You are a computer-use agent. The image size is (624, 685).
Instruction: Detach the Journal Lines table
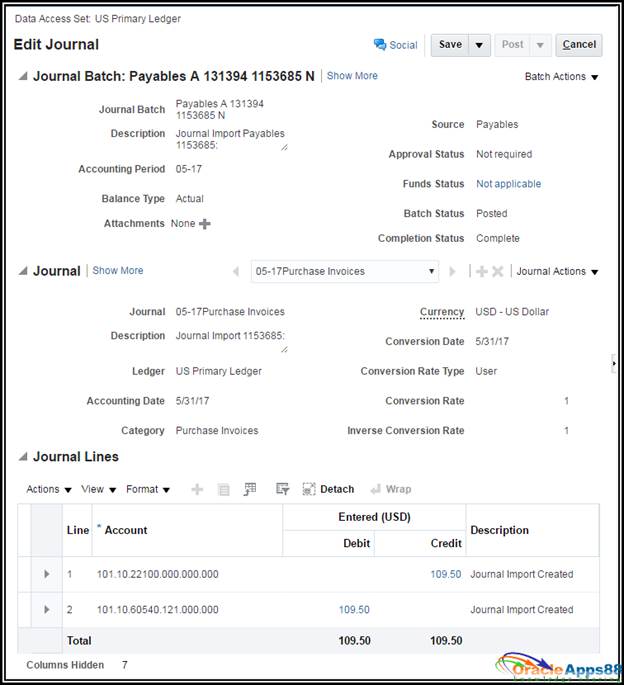tap(328, 489)
